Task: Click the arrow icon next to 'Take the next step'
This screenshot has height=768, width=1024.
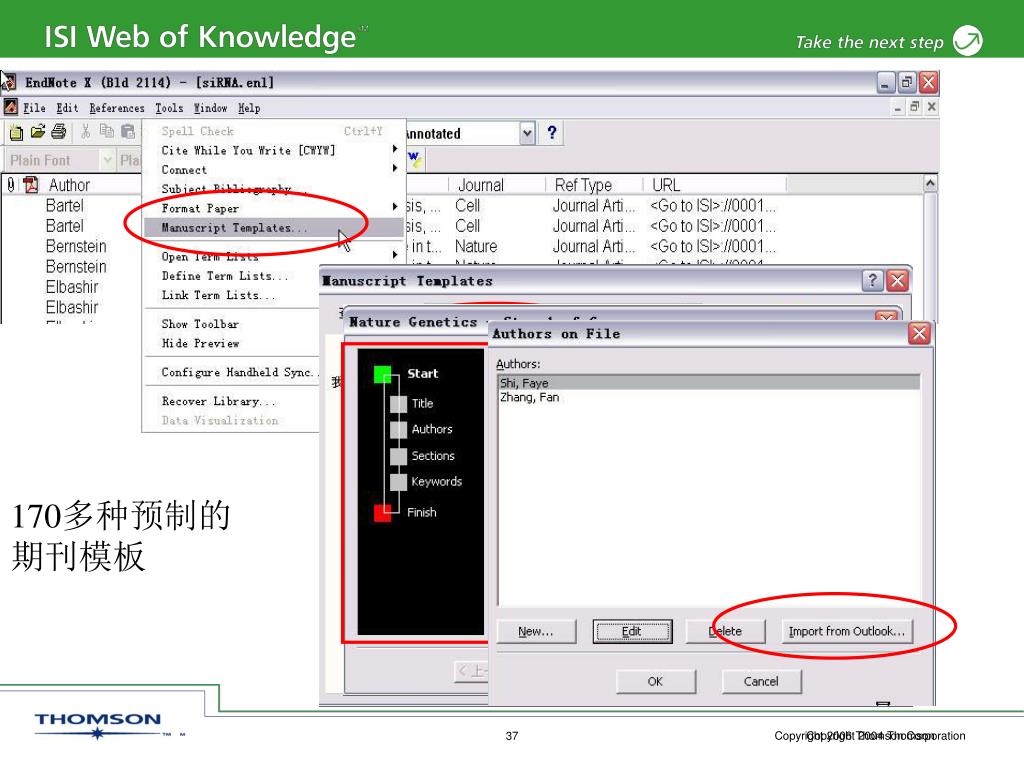Action: [x=967, y=40]
